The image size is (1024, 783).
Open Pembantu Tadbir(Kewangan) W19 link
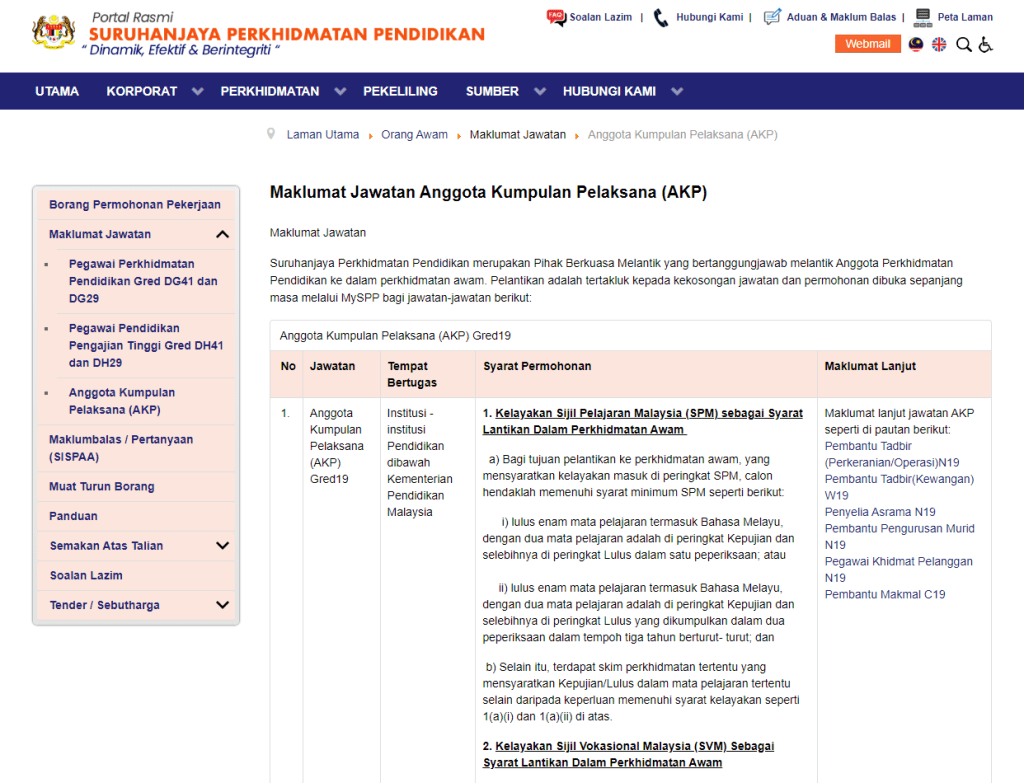pos(899,487)
